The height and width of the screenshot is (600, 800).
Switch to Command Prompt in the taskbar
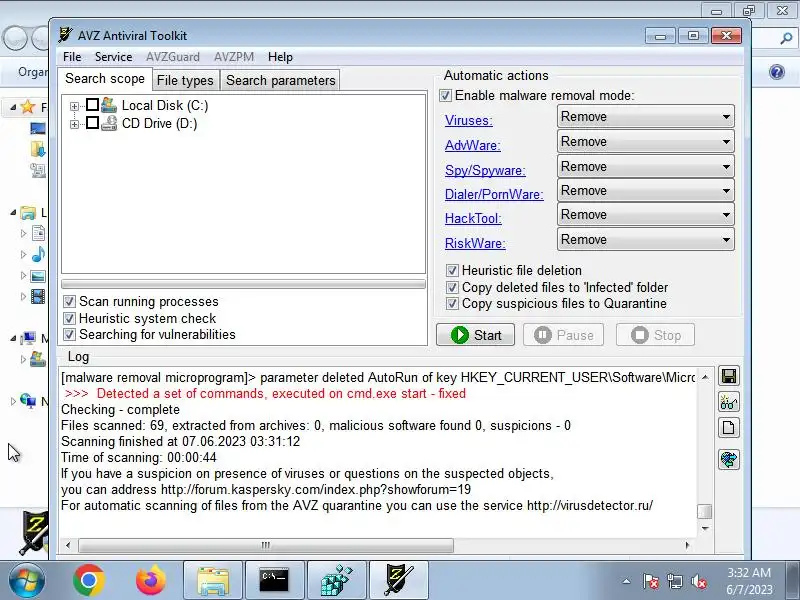(x=274, y=581)
